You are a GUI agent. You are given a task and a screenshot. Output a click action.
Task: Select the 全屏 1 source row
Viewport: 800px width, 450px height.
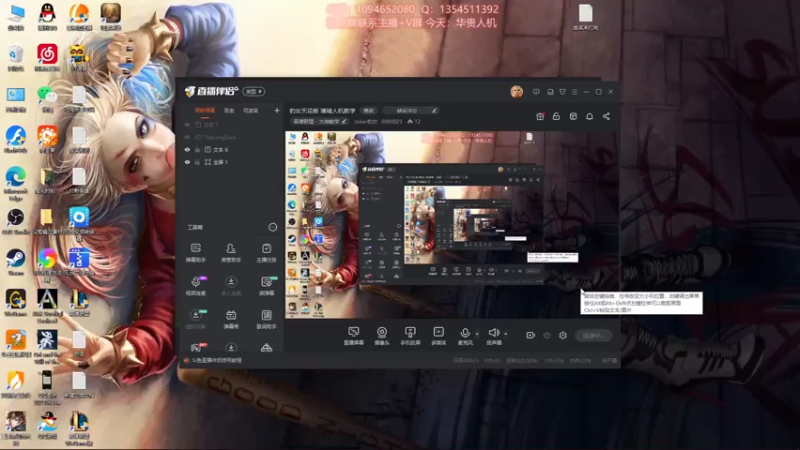click(x=231, y=162)
